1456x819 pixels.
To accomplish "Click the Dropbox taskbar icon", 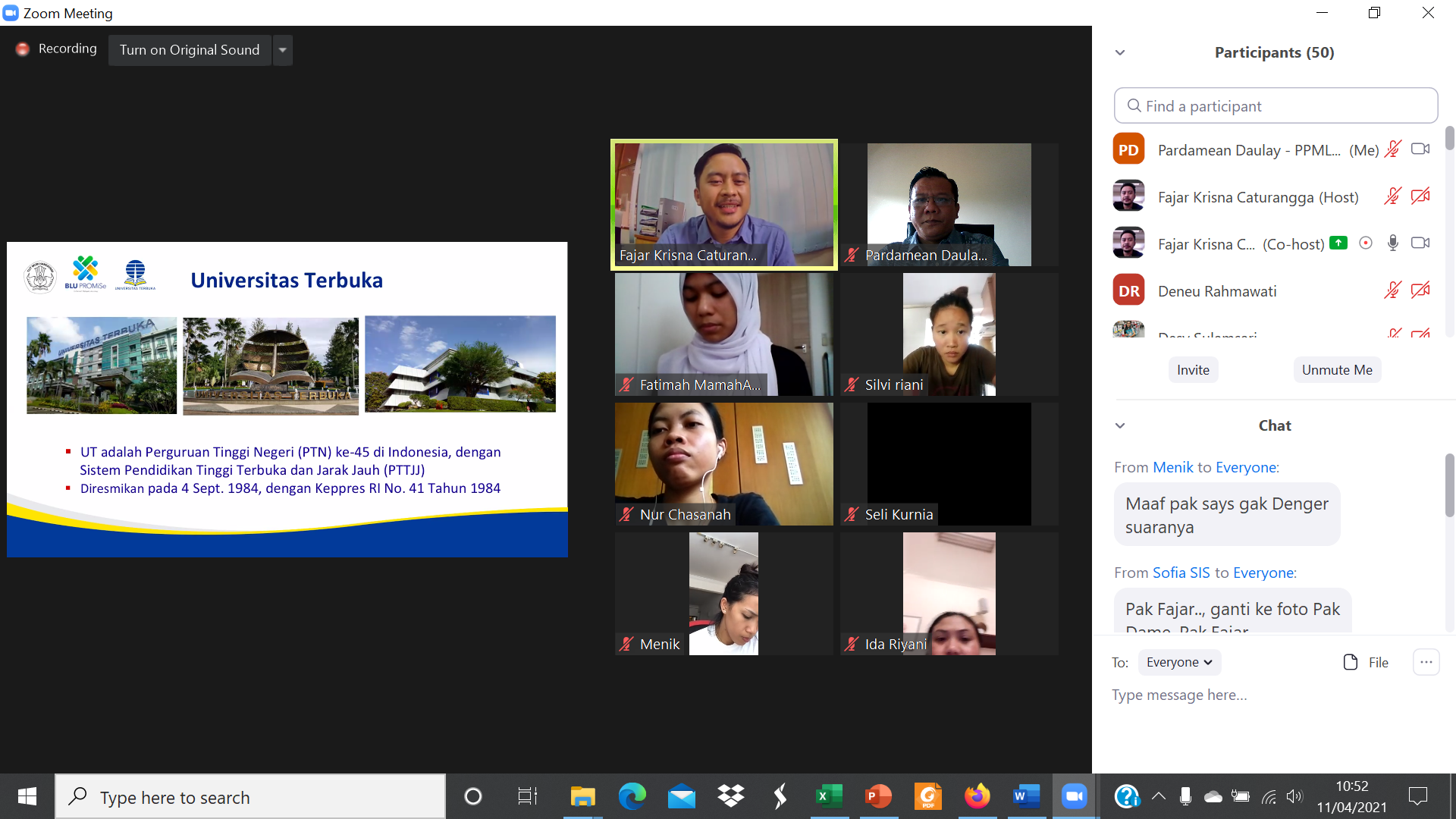I will 731,796.
